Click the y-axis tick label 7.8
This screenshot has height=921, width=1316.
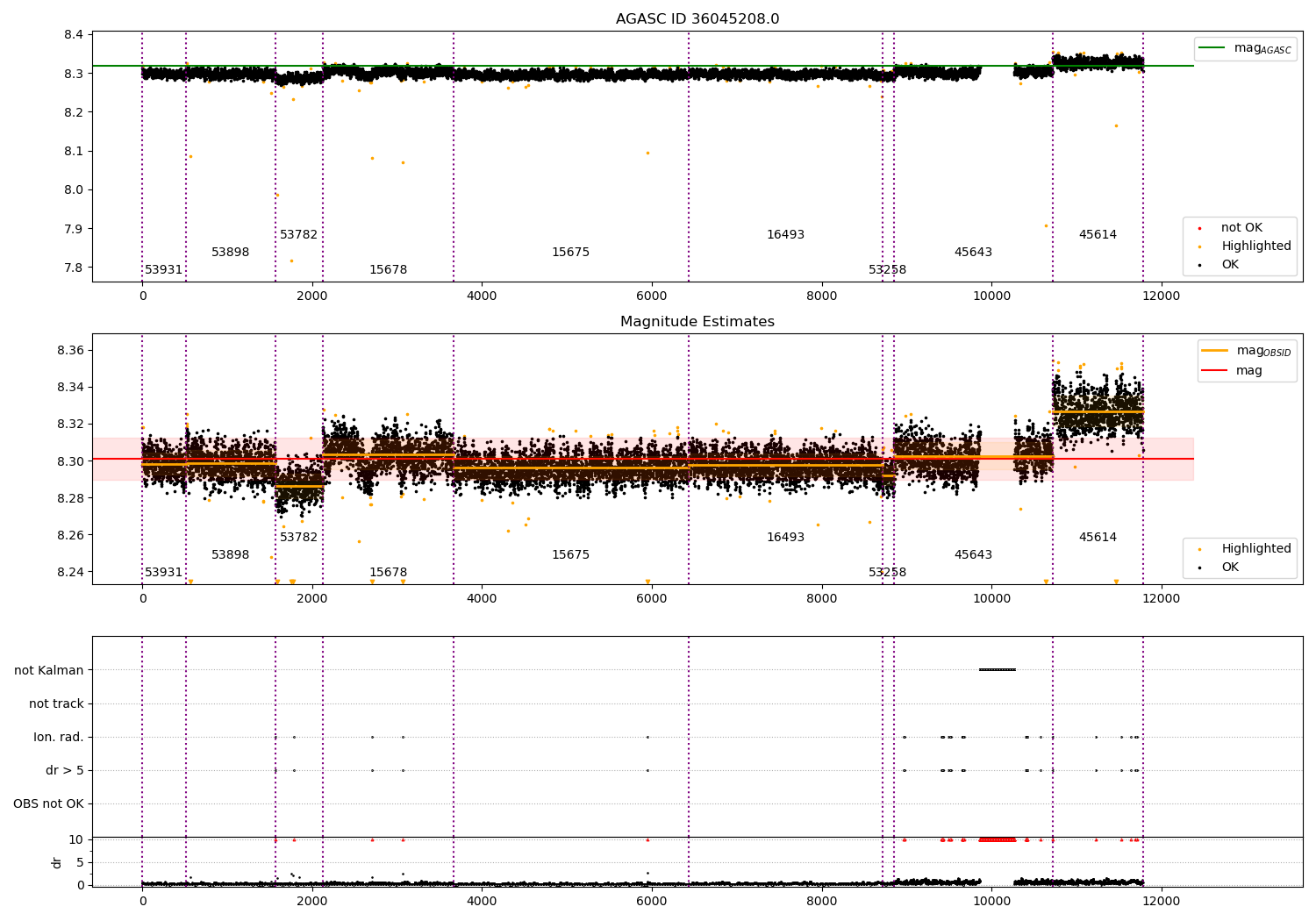[x=74, y=268]
